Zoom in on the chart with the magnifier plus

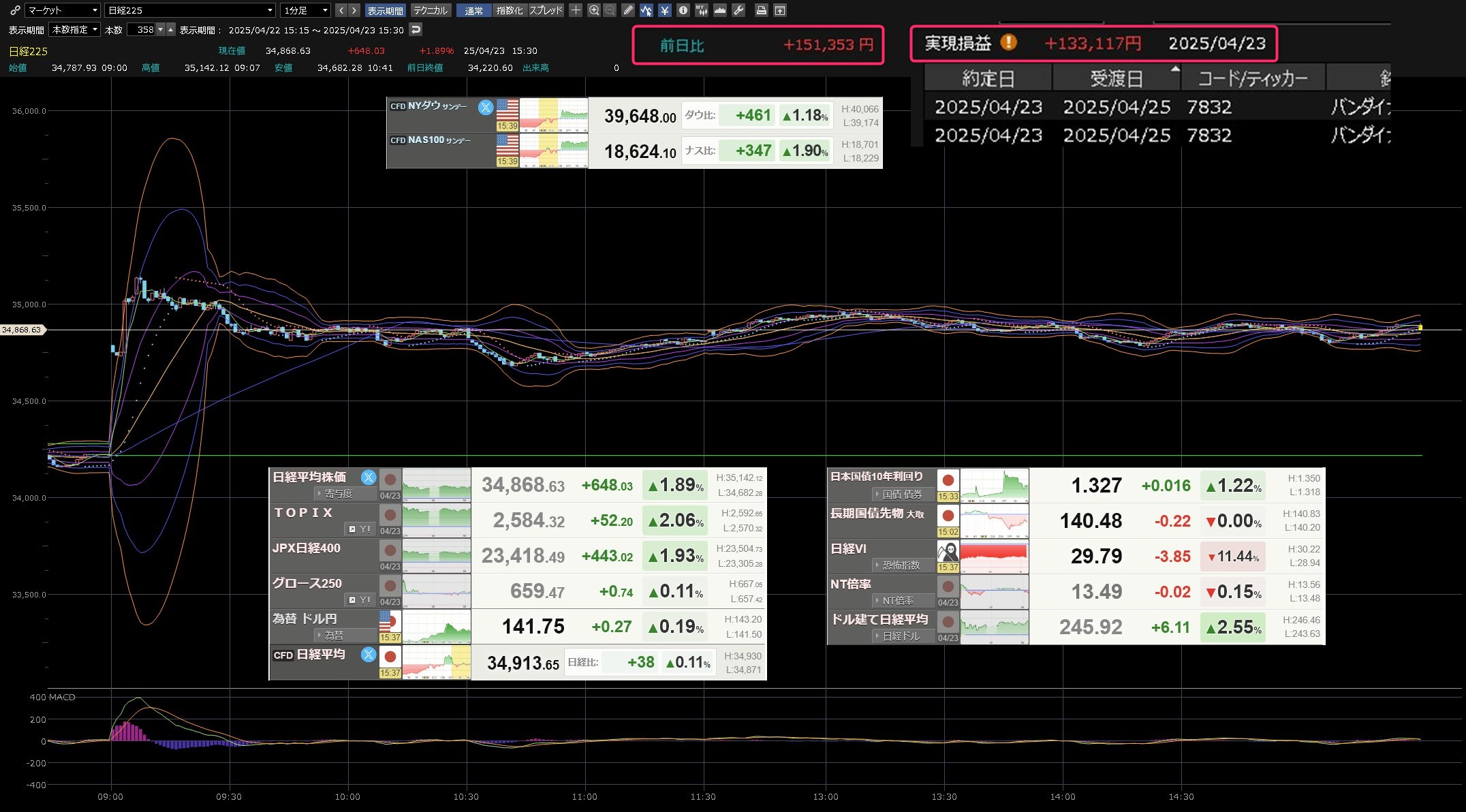tap(594, 10)
